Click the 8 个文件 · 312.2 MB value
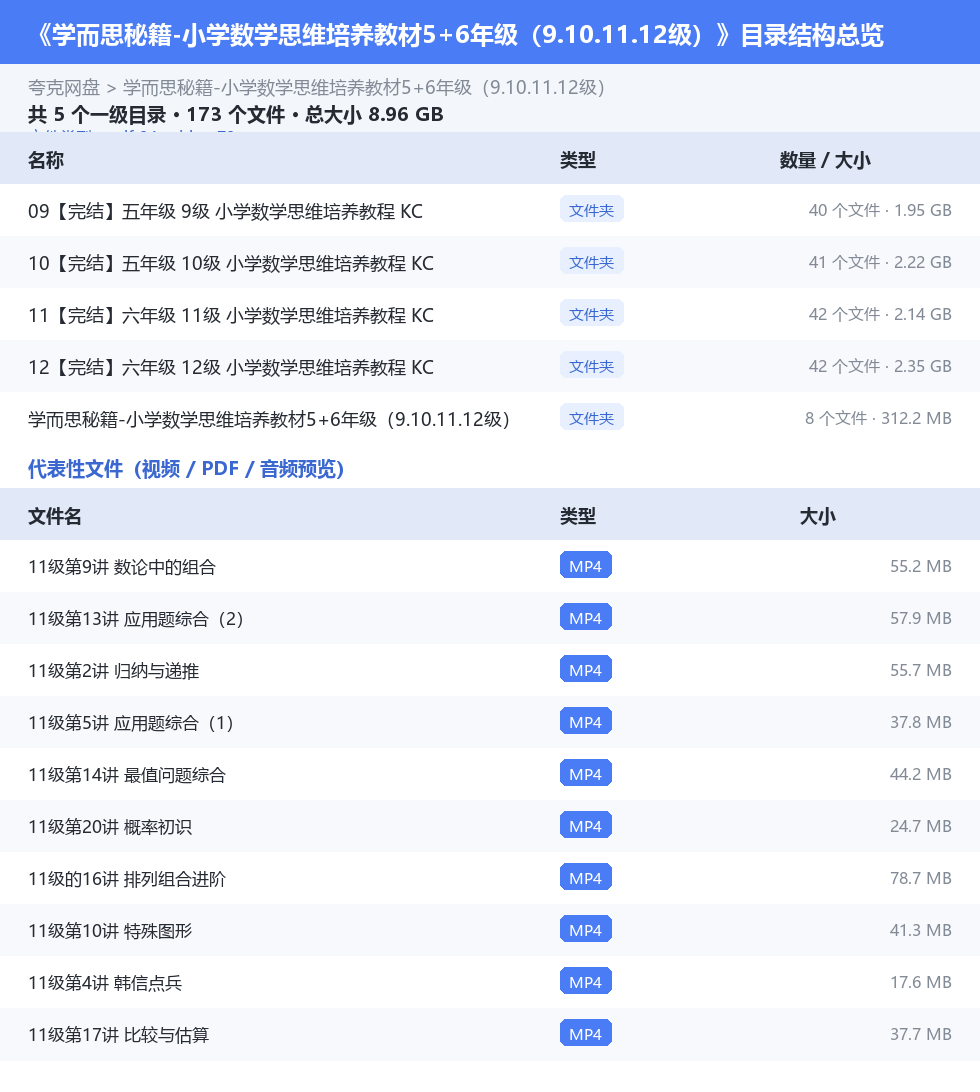Screen dimensions: 980x1092 tap(878, 419)
